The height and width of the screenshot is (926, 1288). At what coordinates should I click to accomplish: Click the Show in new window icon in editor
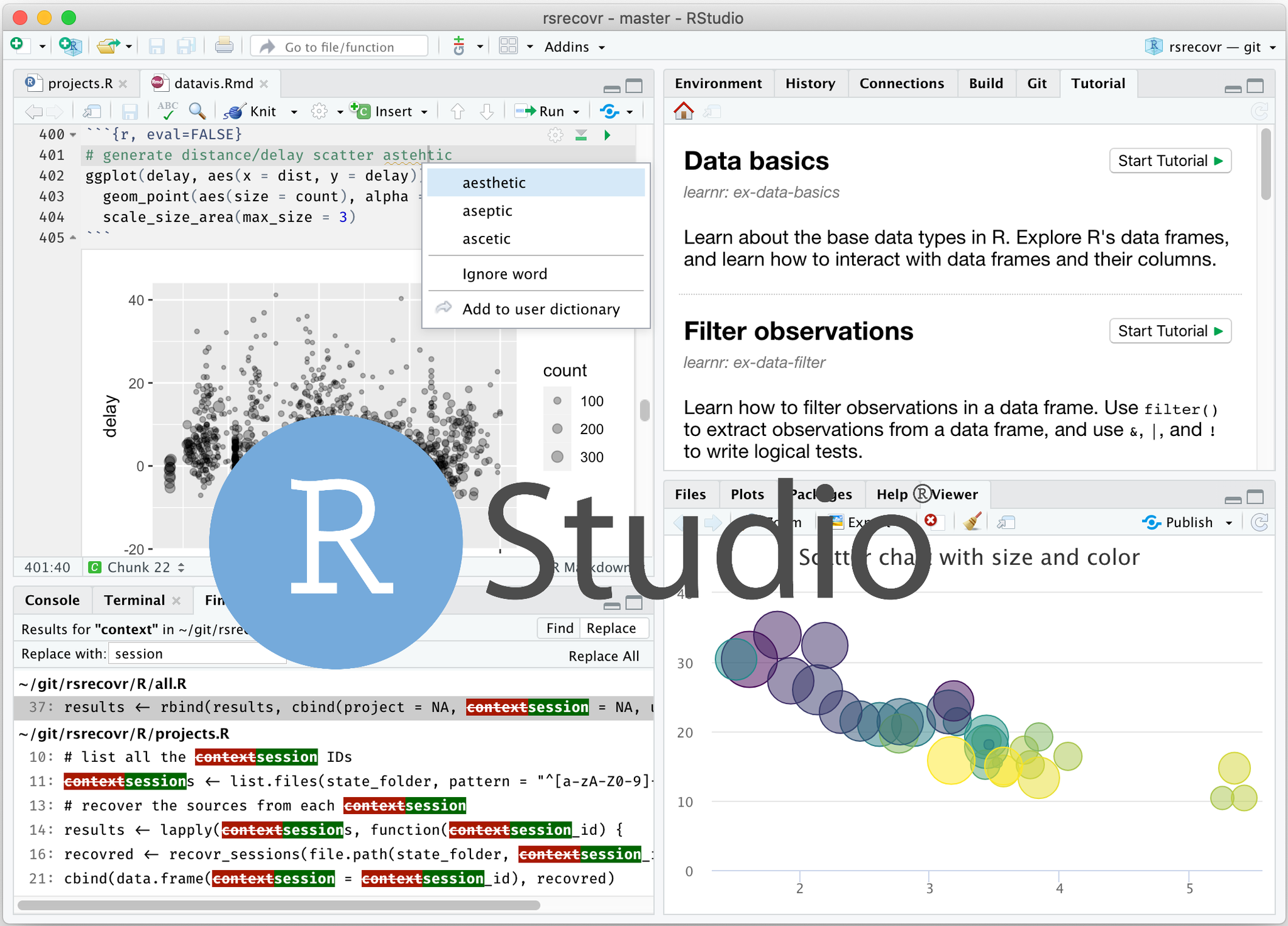92,112
